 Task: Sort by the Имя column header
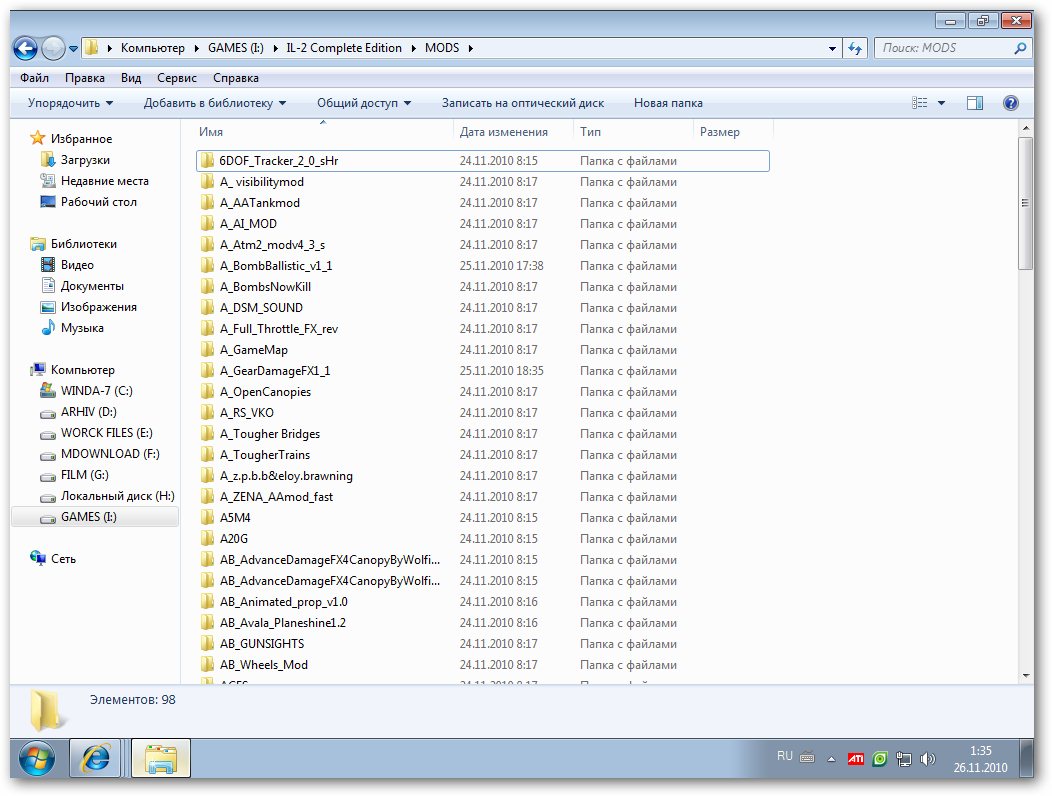point(324,132)
